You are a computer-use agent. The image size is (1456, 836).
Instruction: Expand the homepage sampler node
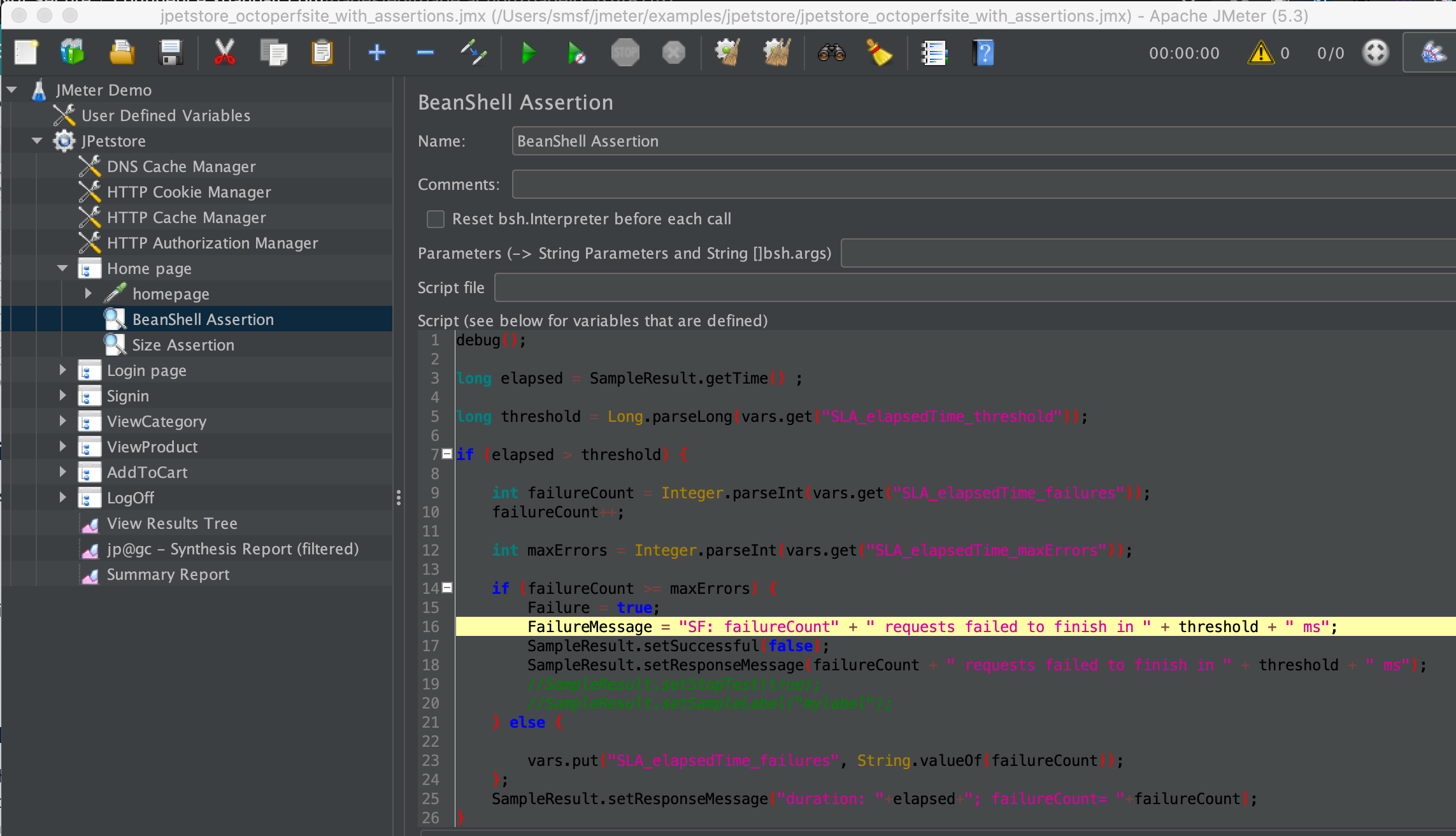(89, 294)
